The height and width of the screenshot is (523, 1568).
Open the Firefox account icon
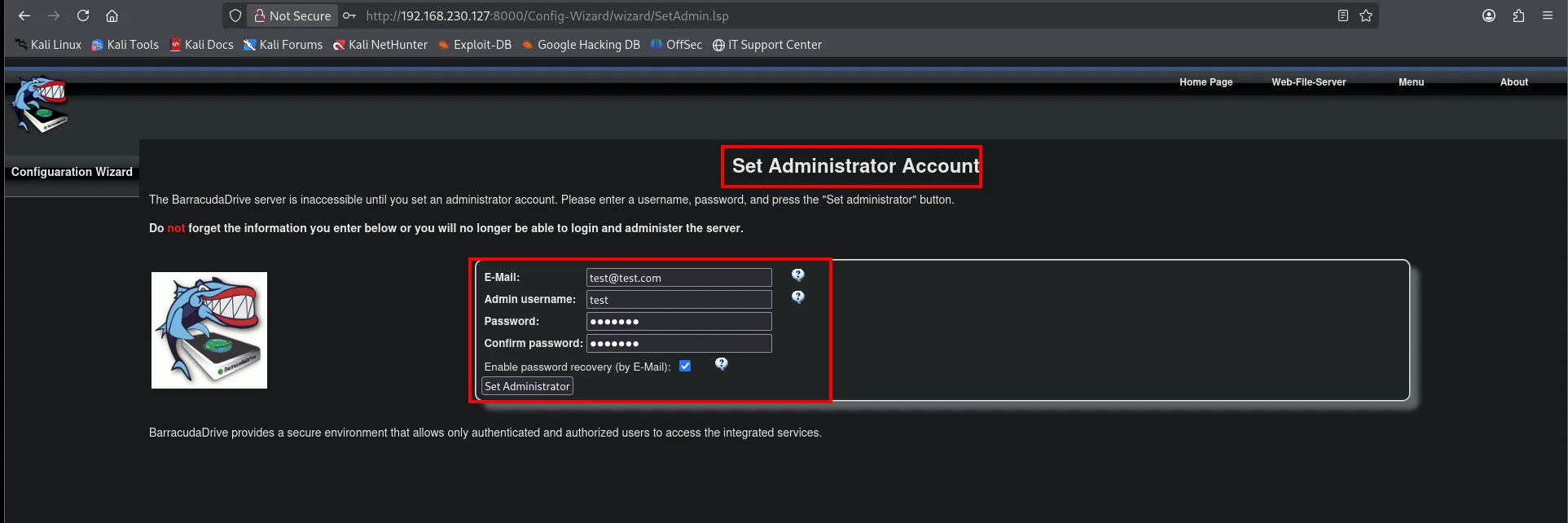(x=1489, y=15)
